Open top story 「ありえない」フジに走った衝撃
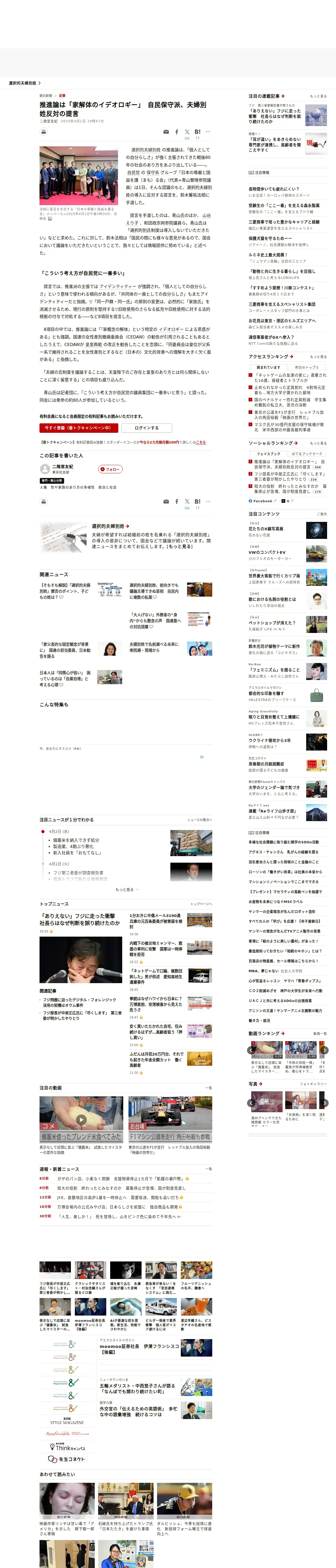This screenshot has height=1568, width=336. (x=80, y=919)
